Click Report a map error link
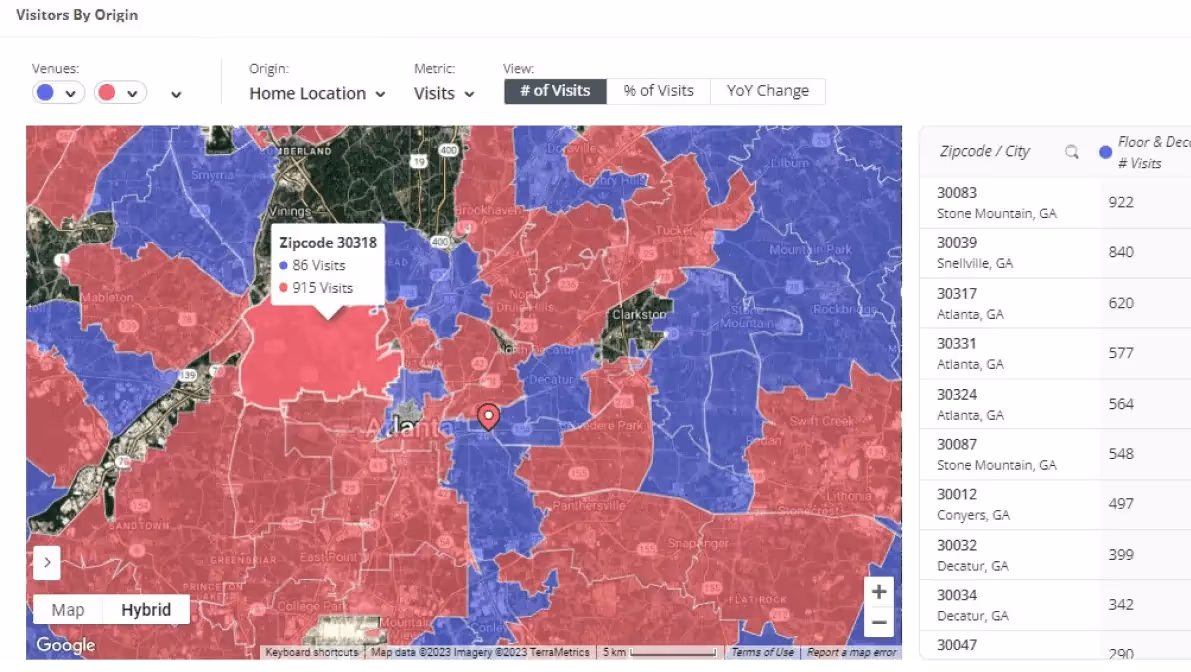Image resolution: width=1191 pixels, height=672 pixels. (851, 652)
